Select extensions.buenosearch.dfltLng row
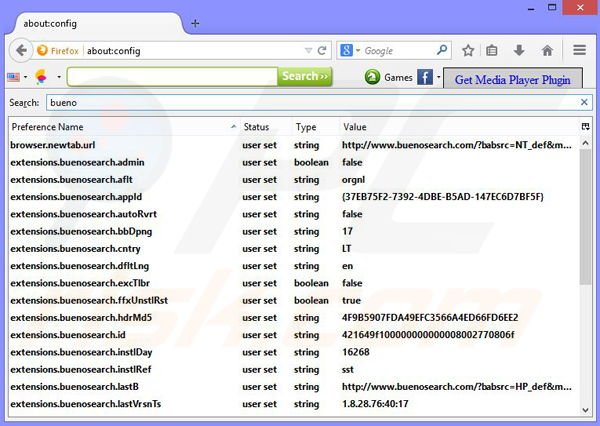 294,266
